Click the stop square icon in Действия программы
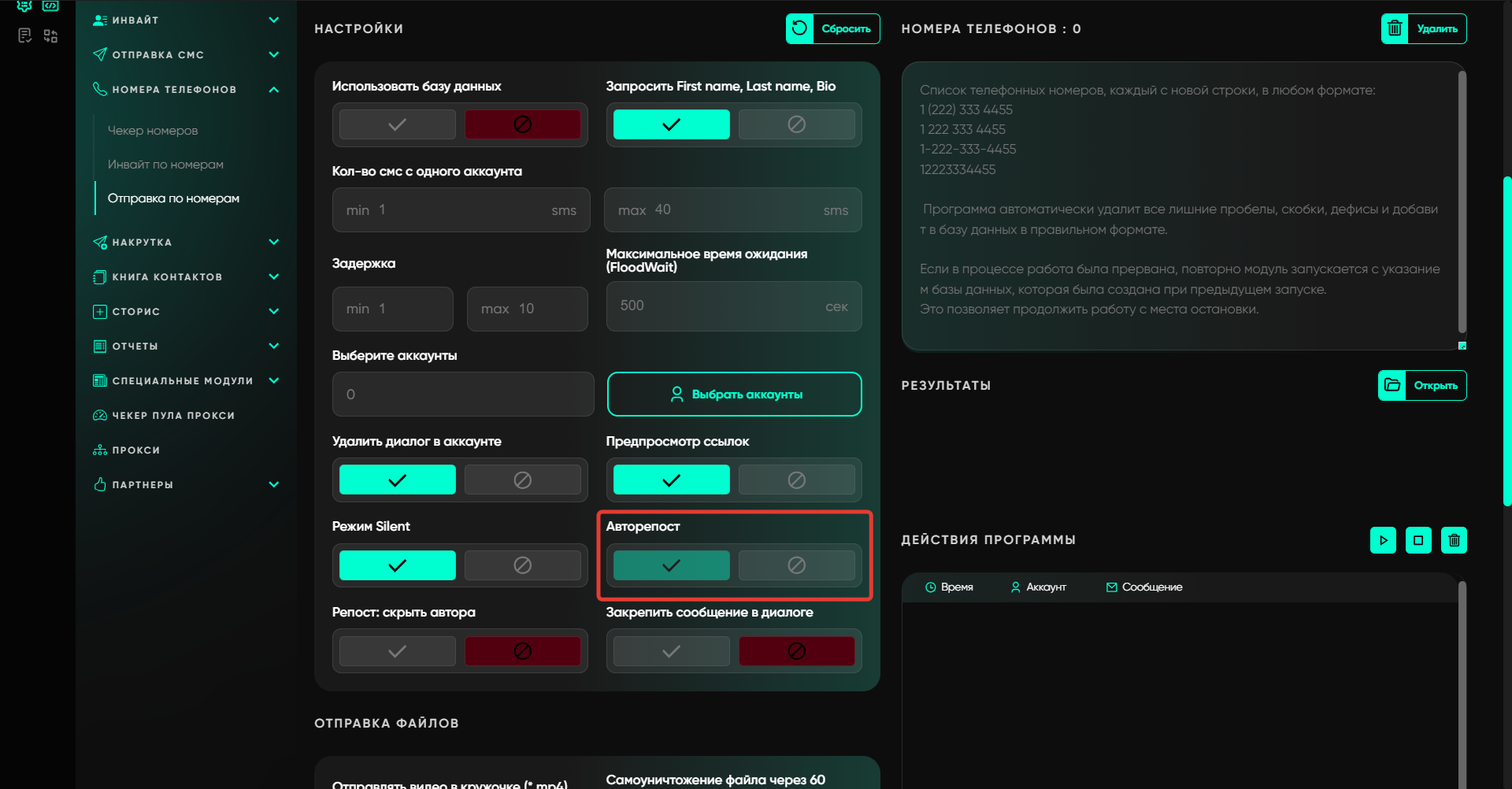The image size is (1512, 789). click(1418, 540)
